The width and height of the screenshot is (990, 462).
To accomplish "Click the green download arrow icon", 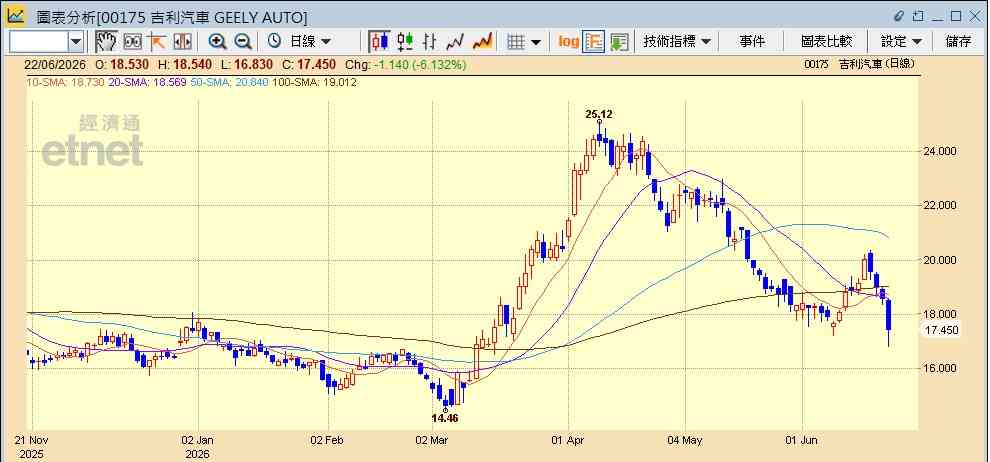I will coord(619,42).
